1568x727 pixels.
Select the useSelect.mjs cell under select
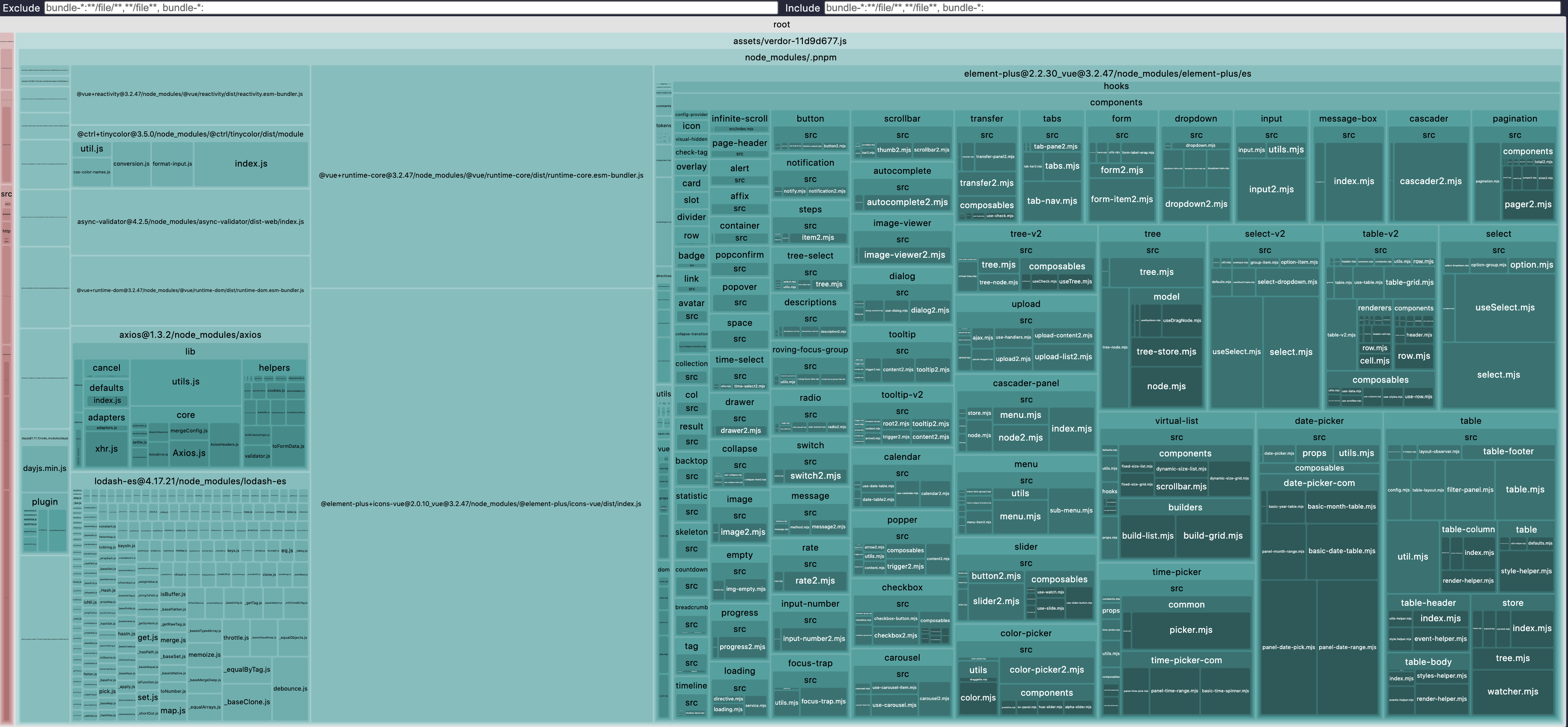point(1505,307)
